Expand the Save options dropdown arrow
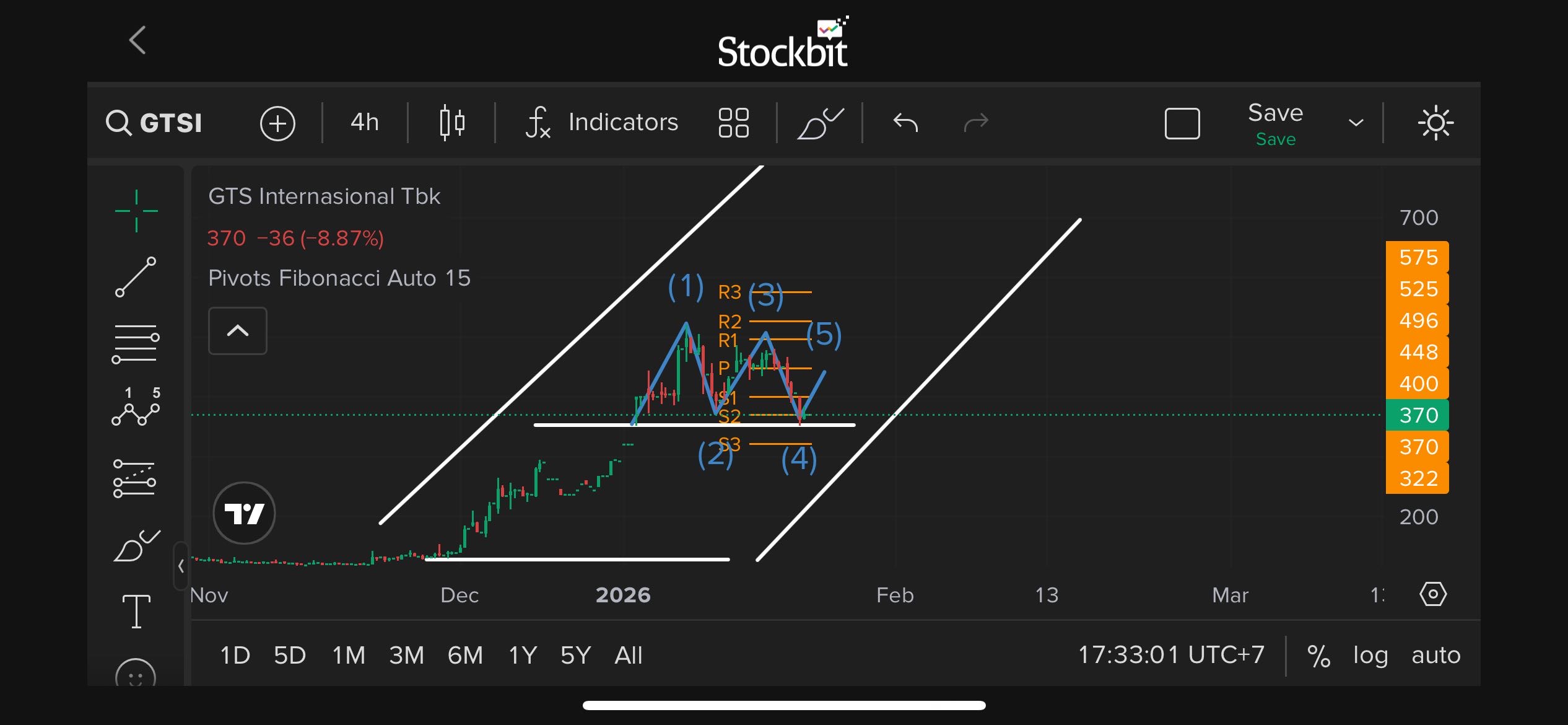Image resolution: width=1568 pixels, height=725 pixels. [1356, 123]
